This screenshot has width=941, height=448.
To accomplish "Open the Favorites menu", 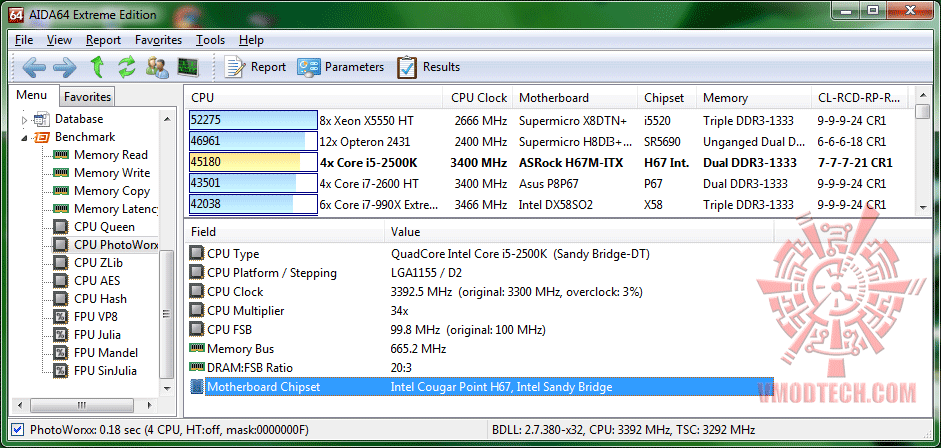I will (158, 40).
